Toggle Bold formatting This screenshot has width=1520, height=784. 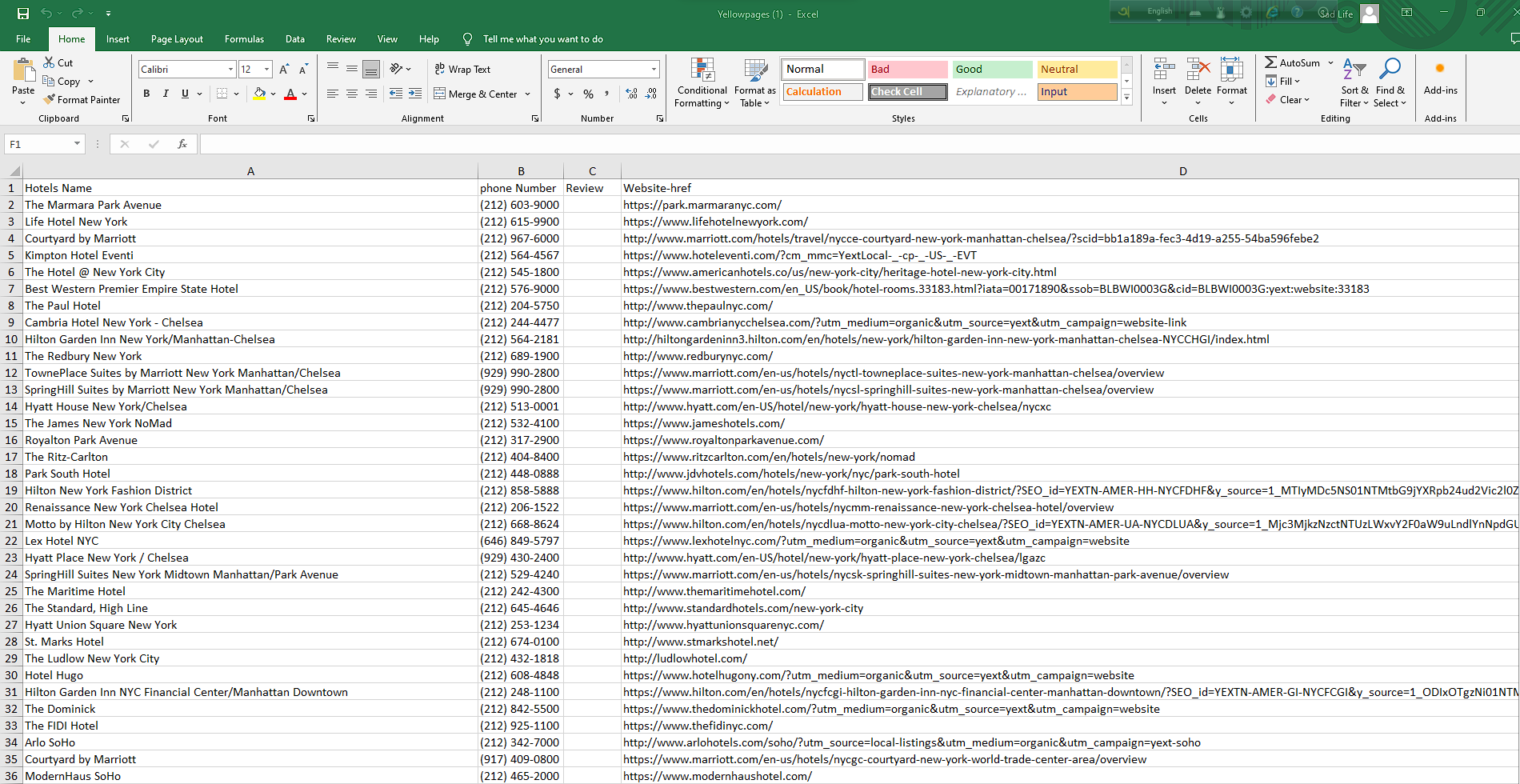(146, 94)
